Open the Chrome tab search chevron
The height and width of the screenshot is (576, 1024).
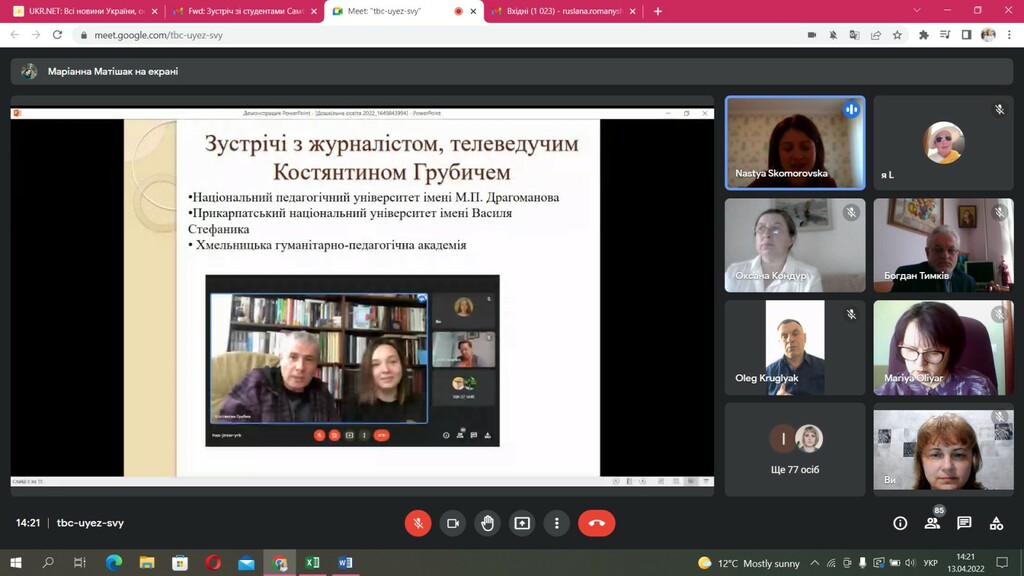pyautogui.click(x=918, y=11)
